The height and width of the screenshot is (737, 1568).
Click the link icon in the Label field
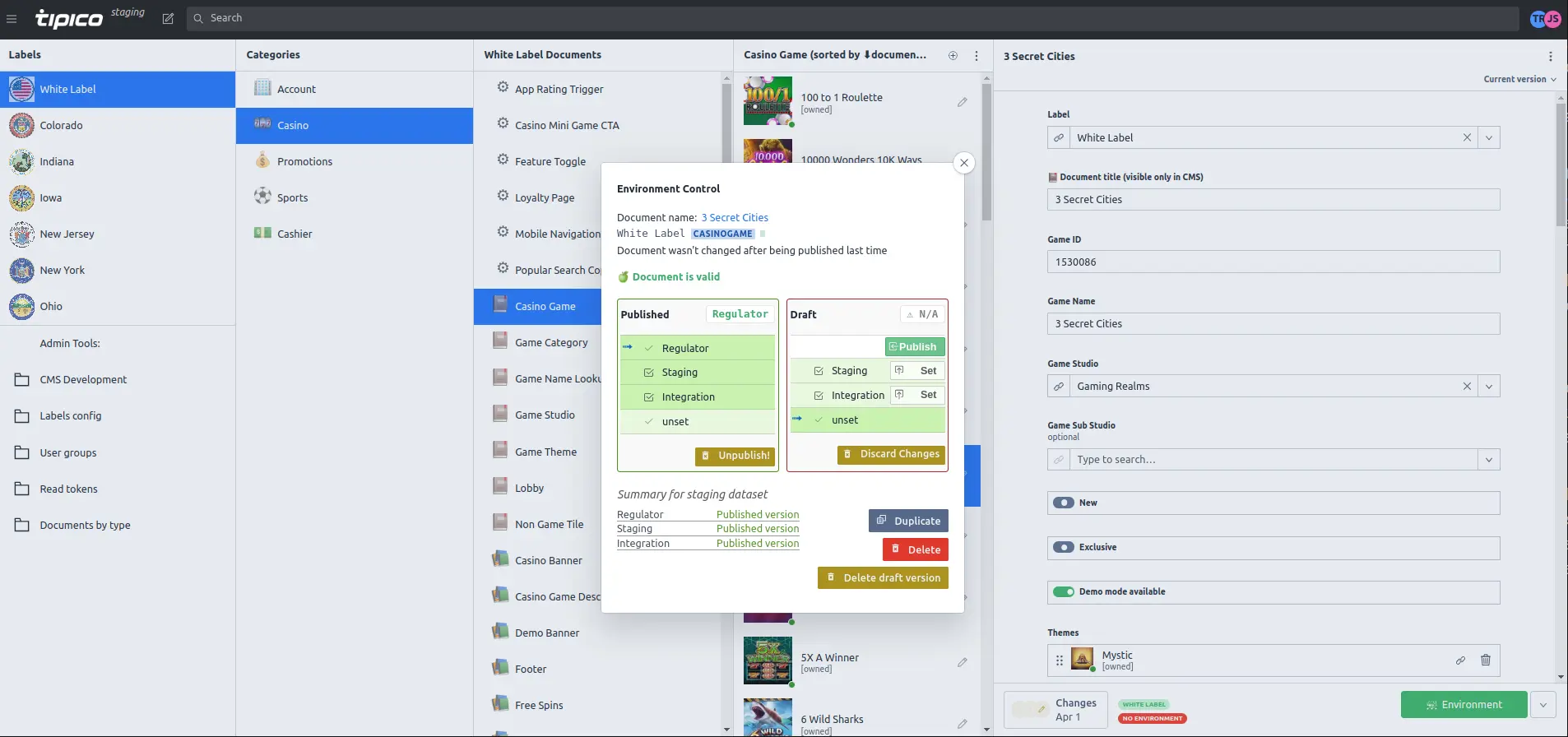point(1059,137)
